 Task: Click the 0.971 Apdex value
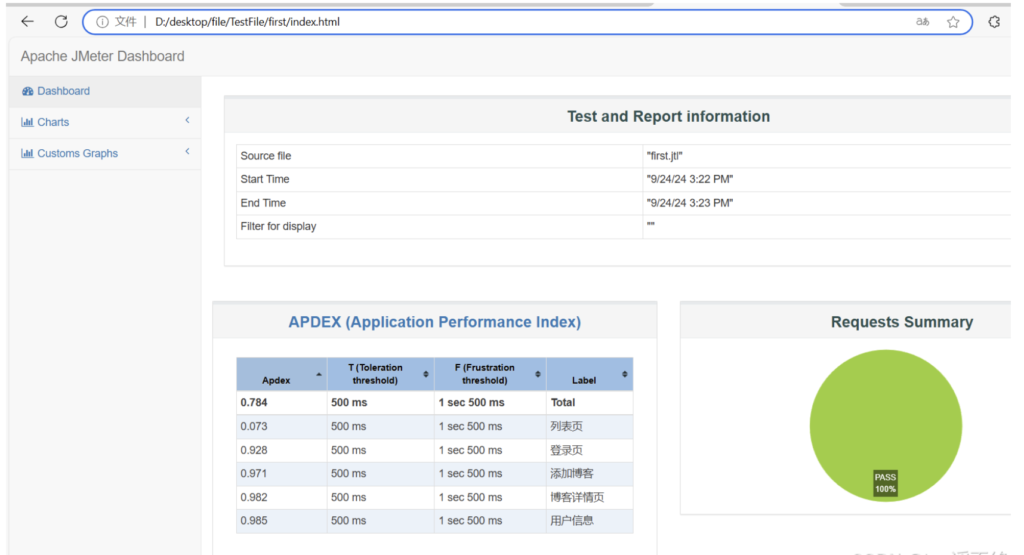253,473
